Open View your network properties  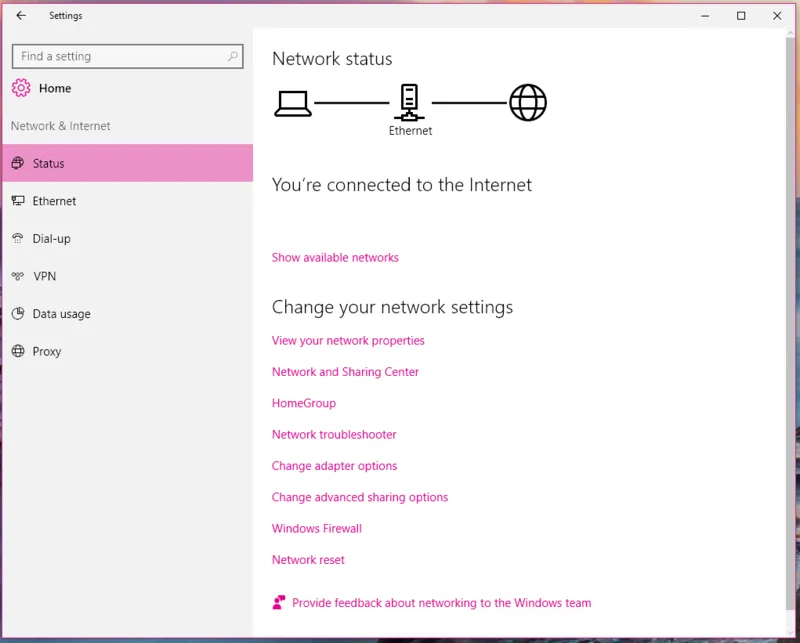[348, 341]
